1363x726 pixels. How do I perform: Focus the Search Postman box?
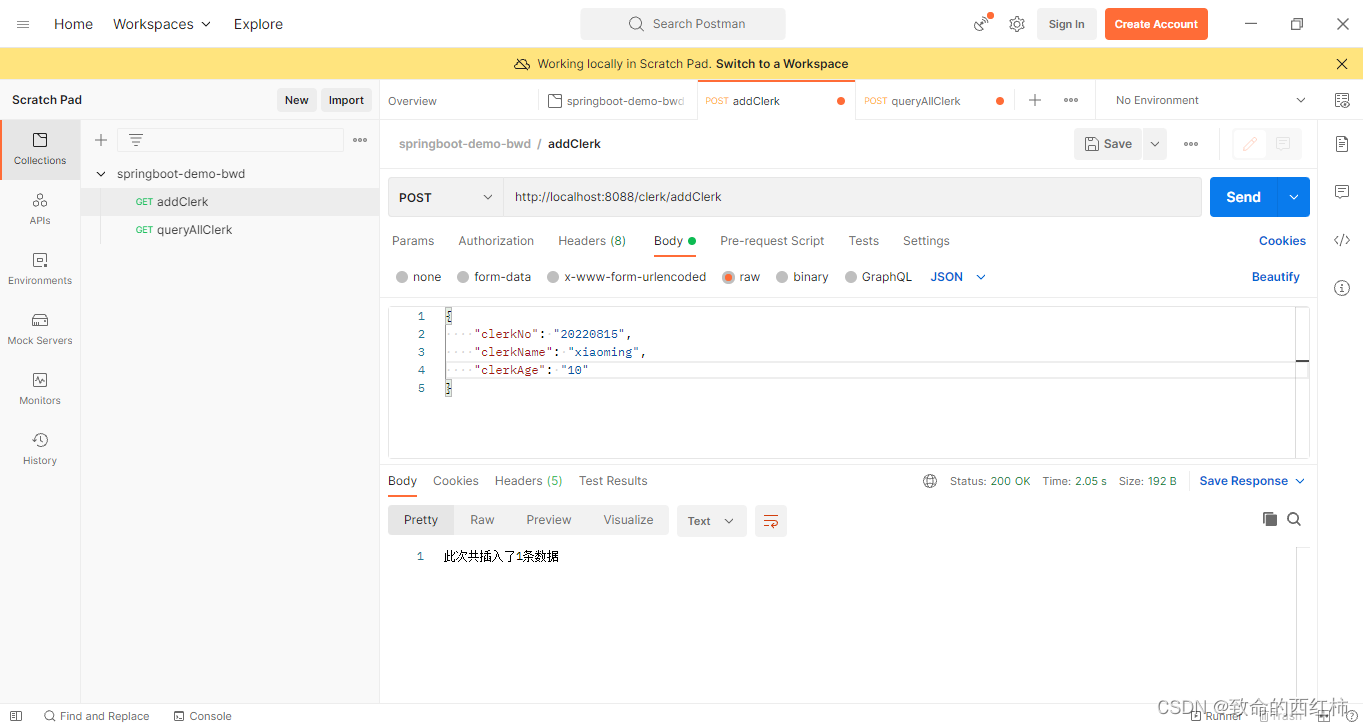(x=683, y=24)
